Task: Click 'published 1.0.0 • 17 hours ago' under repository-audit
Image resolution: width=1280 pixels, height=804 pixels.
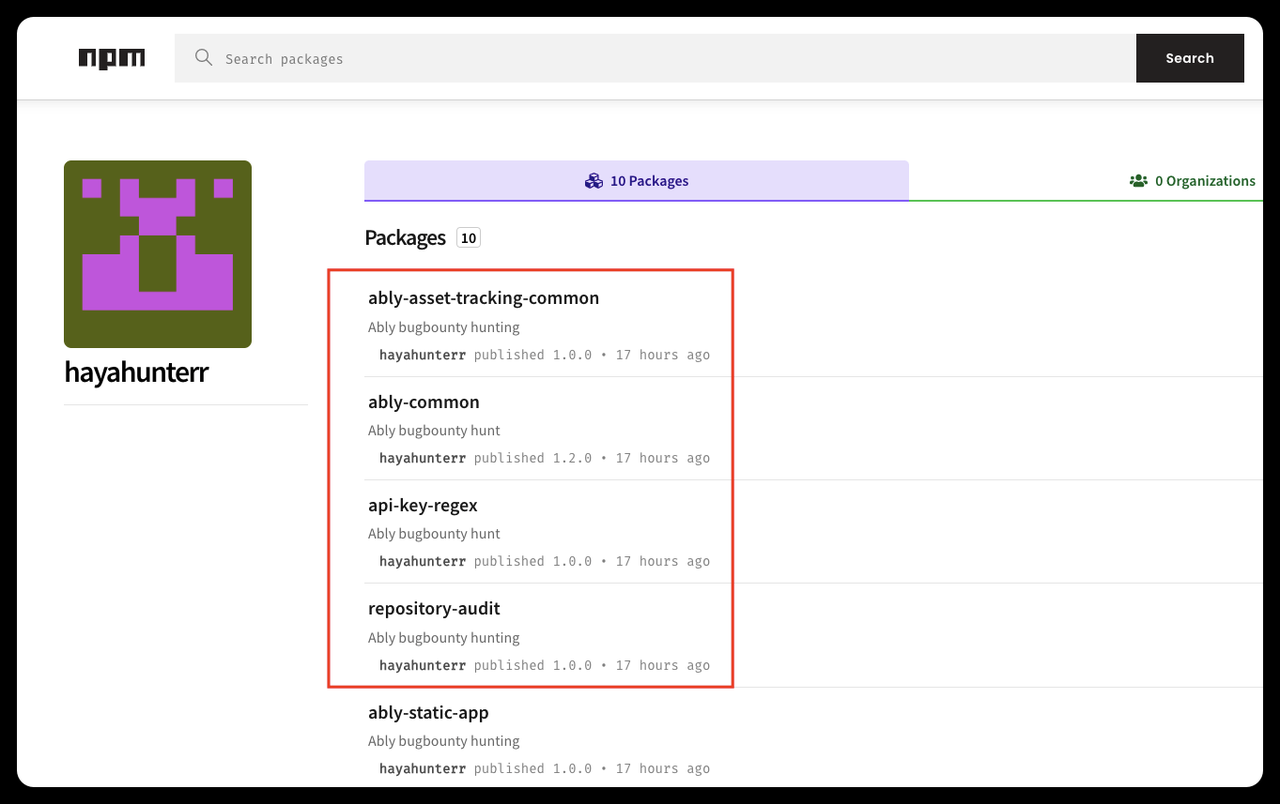Action: (592, 665)
